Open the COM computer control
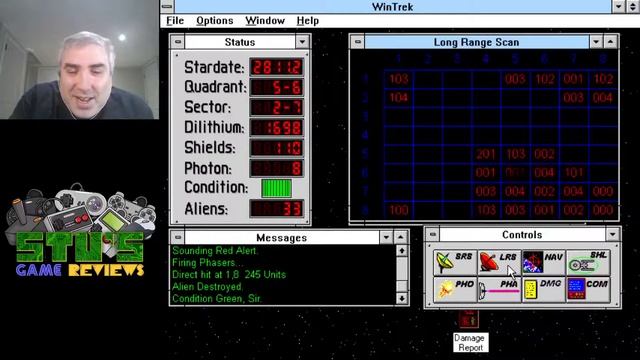 click(588, 289)
